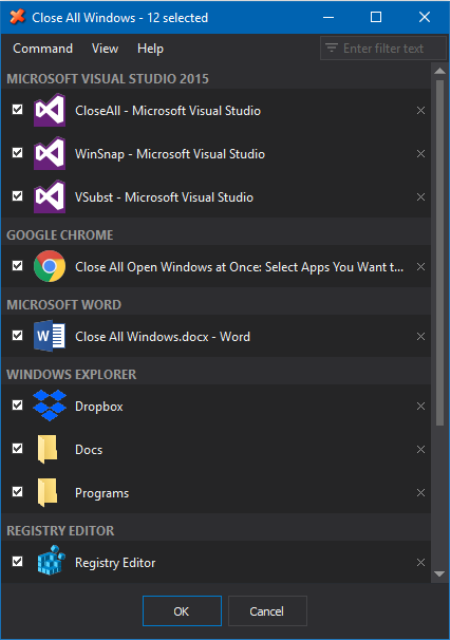This screenshot has height=640, width=450.
Task: Click the Cancel button
Action: (x=267, y=611)
